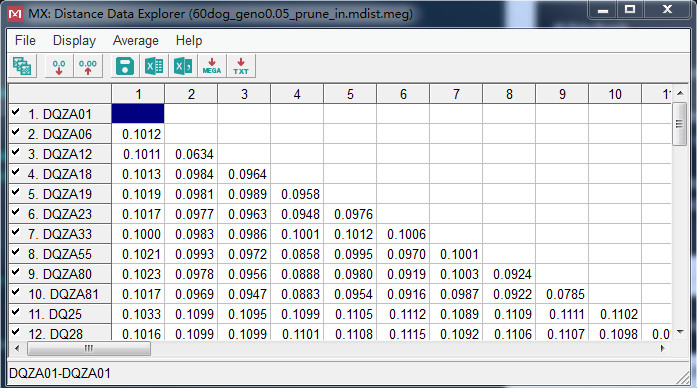This screenshot has height=388, width=697.
Task: Toggle the 3. DQZA12 taxon checkbox
Action: (16, 152)
